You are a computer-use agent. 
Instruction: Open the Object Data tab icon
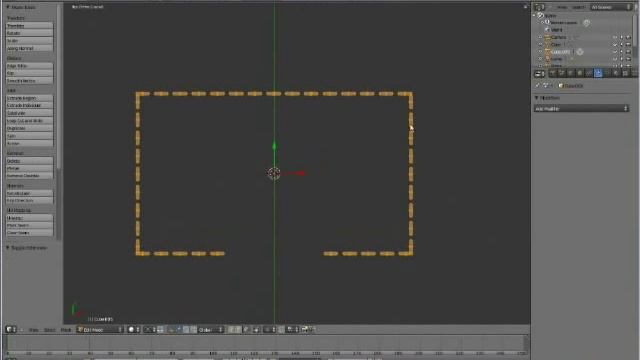pyautogui.click(x=607, y=73)
